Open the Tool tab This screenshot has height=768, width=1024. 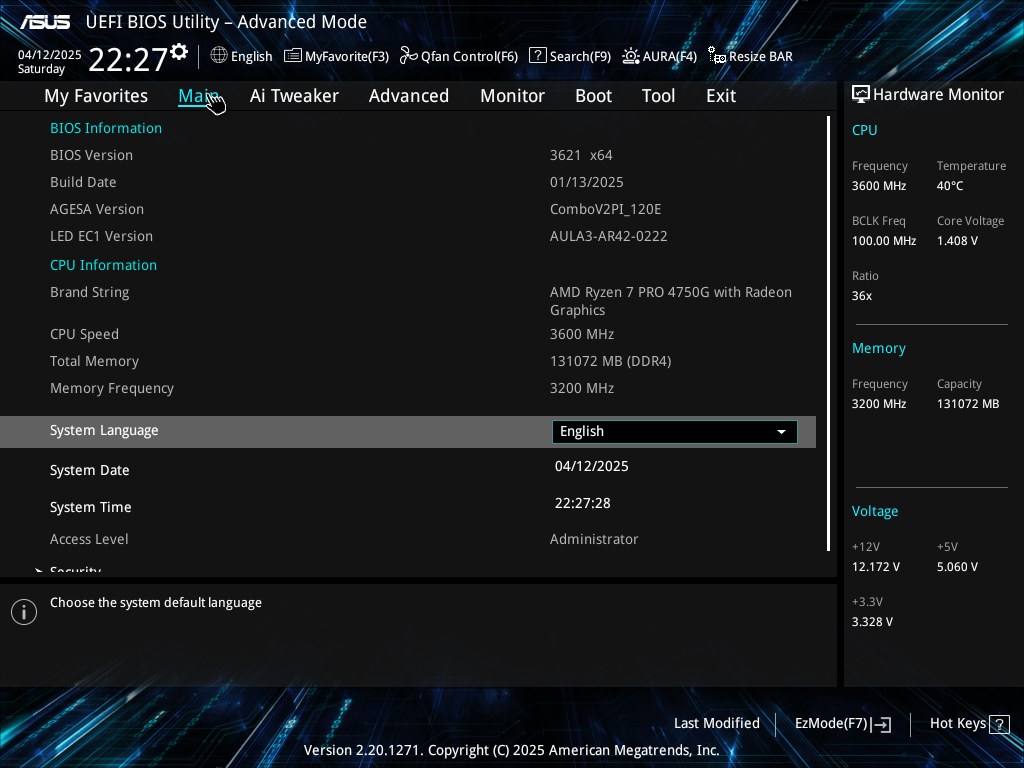tap(658, 96)
